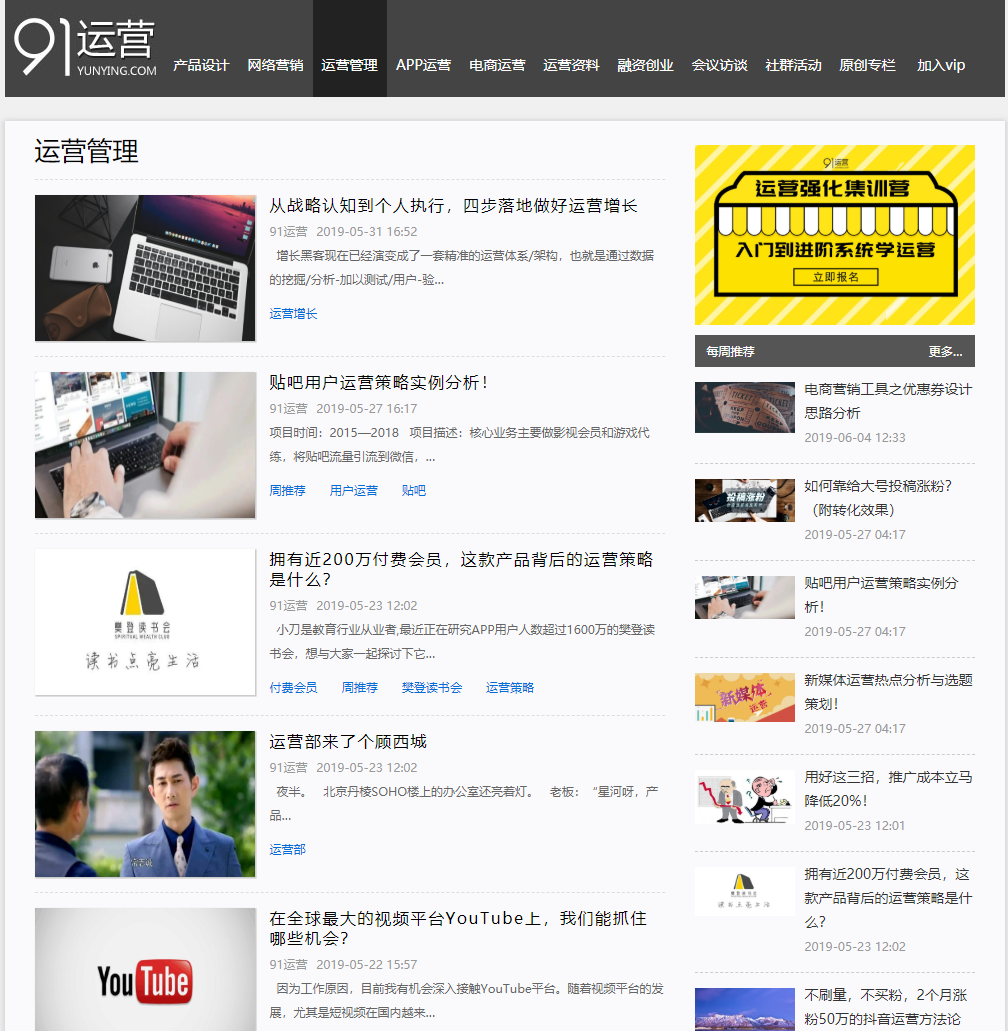Go to 电商运营 section

point(497,65)
